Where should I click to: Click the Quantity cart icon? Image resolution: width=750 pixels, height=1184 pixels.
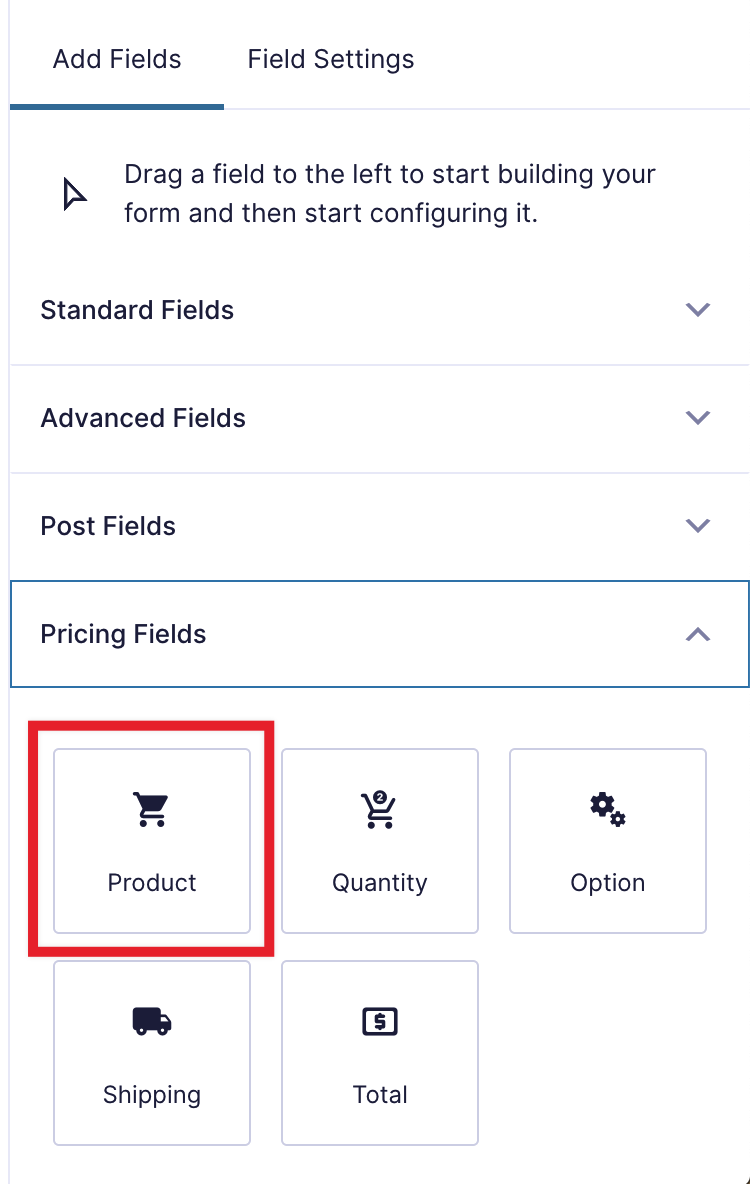(x=380, y=809)
